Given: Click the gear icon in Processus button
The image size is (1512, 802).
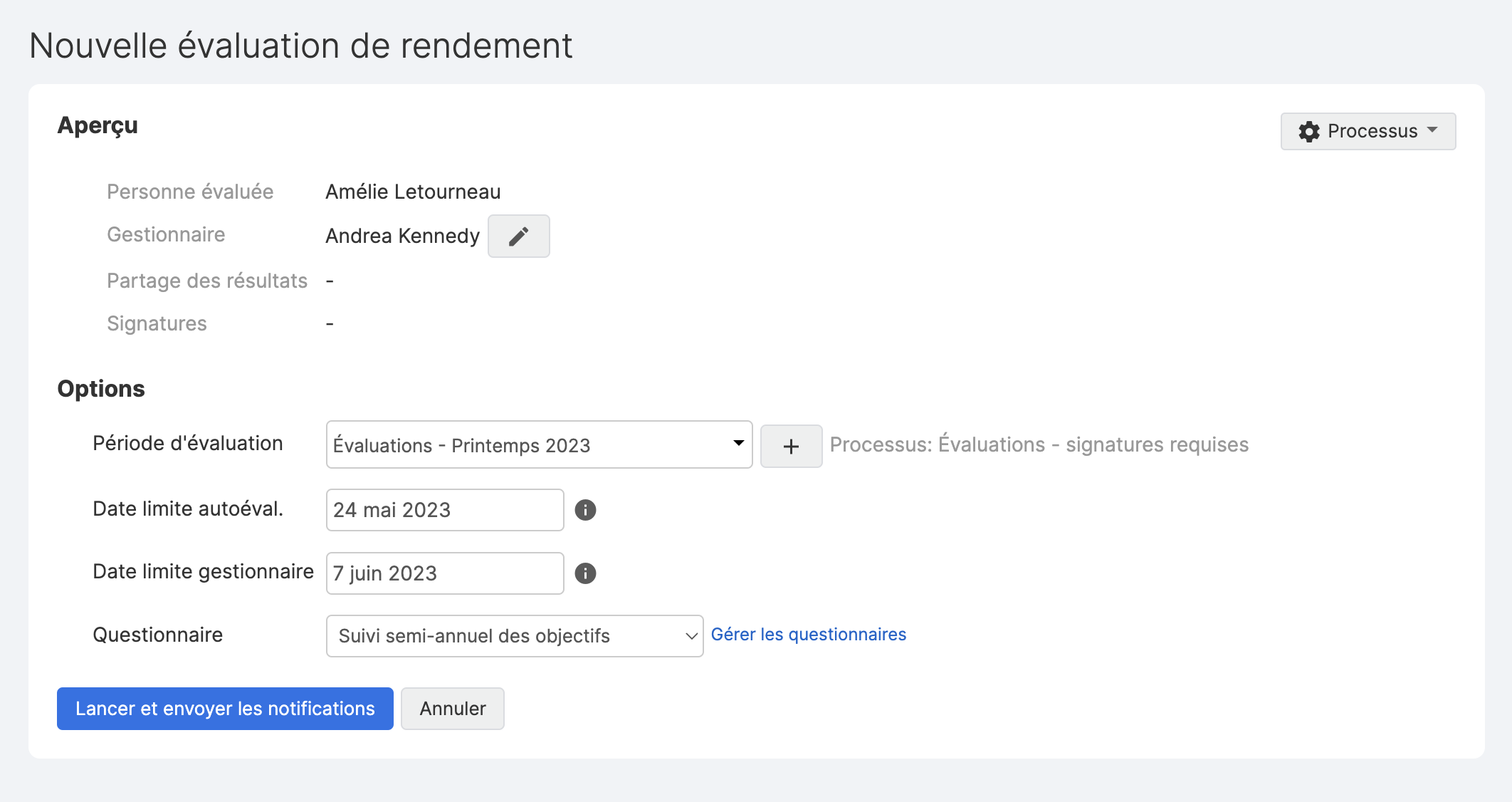Looking at the screenshot, I should click(1309, 132).
